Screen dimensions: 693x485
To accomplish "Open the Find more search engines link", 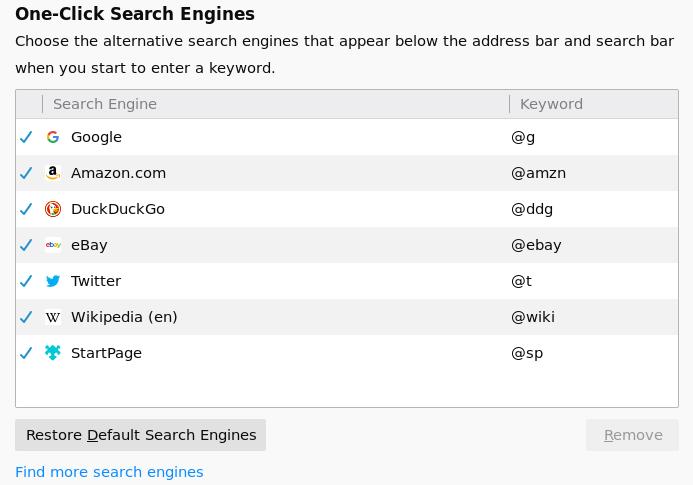I will (109, 472).
